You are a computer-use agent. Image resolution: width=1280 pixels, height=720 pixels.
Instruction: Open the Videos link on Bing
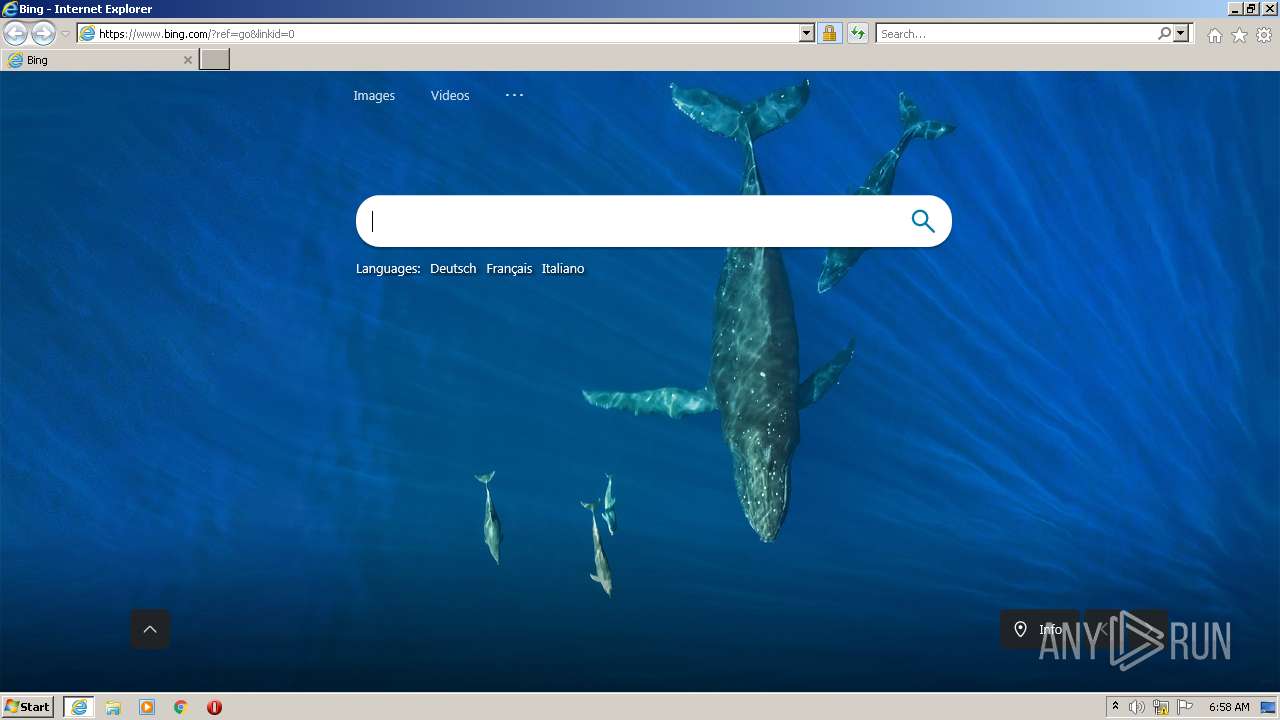click(x=450, y=96)
